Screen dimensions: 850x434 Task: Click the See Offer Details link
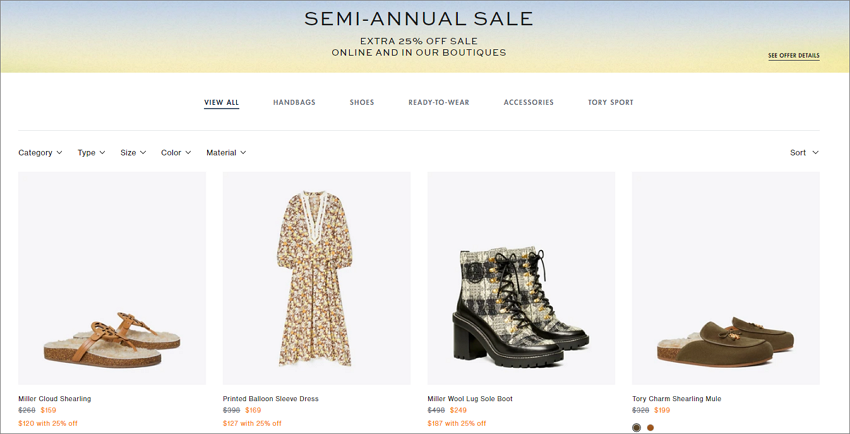coord(794,56)
